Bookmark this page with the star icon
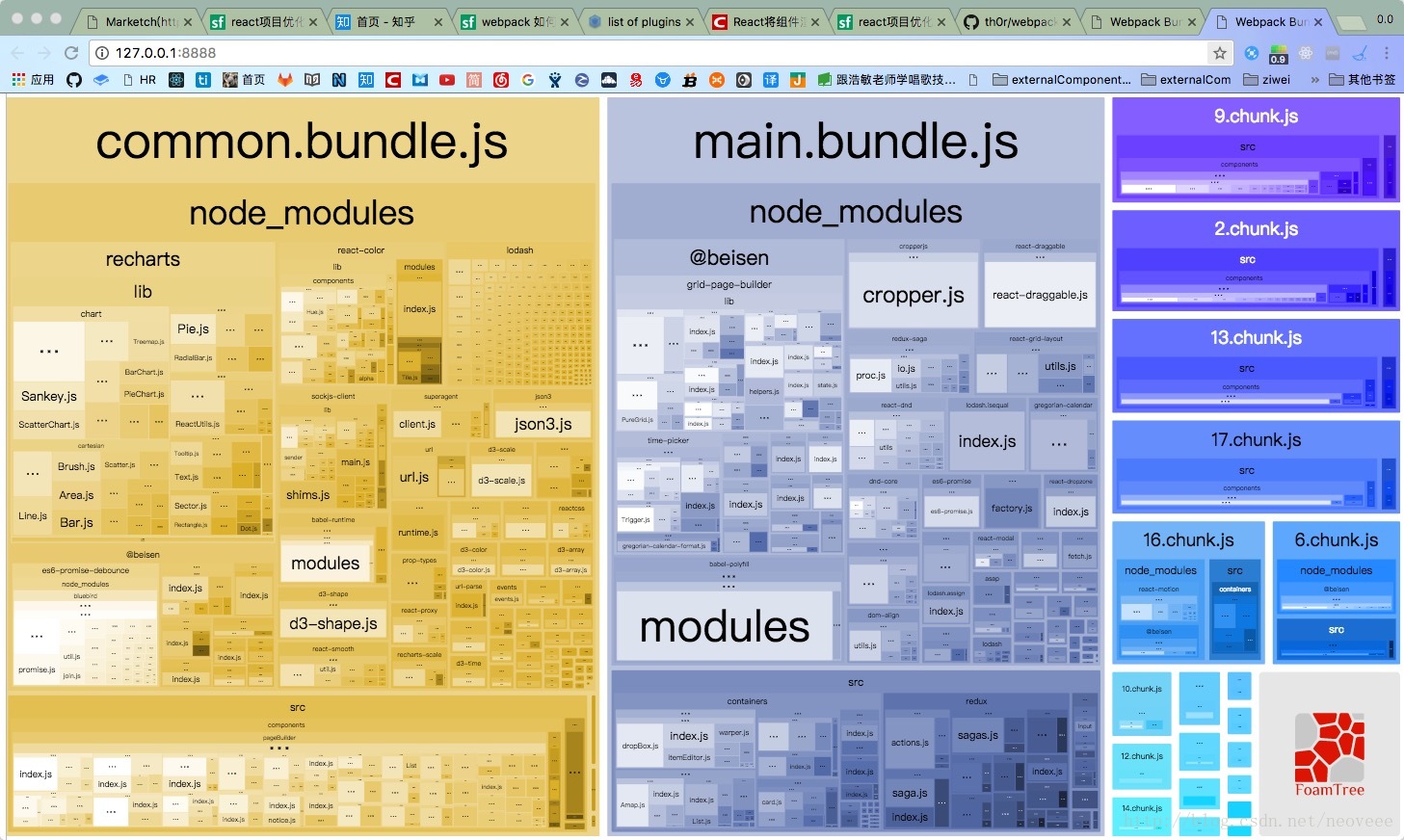The width and height of the screenshot is (1404, 840). click(1220, 53)
